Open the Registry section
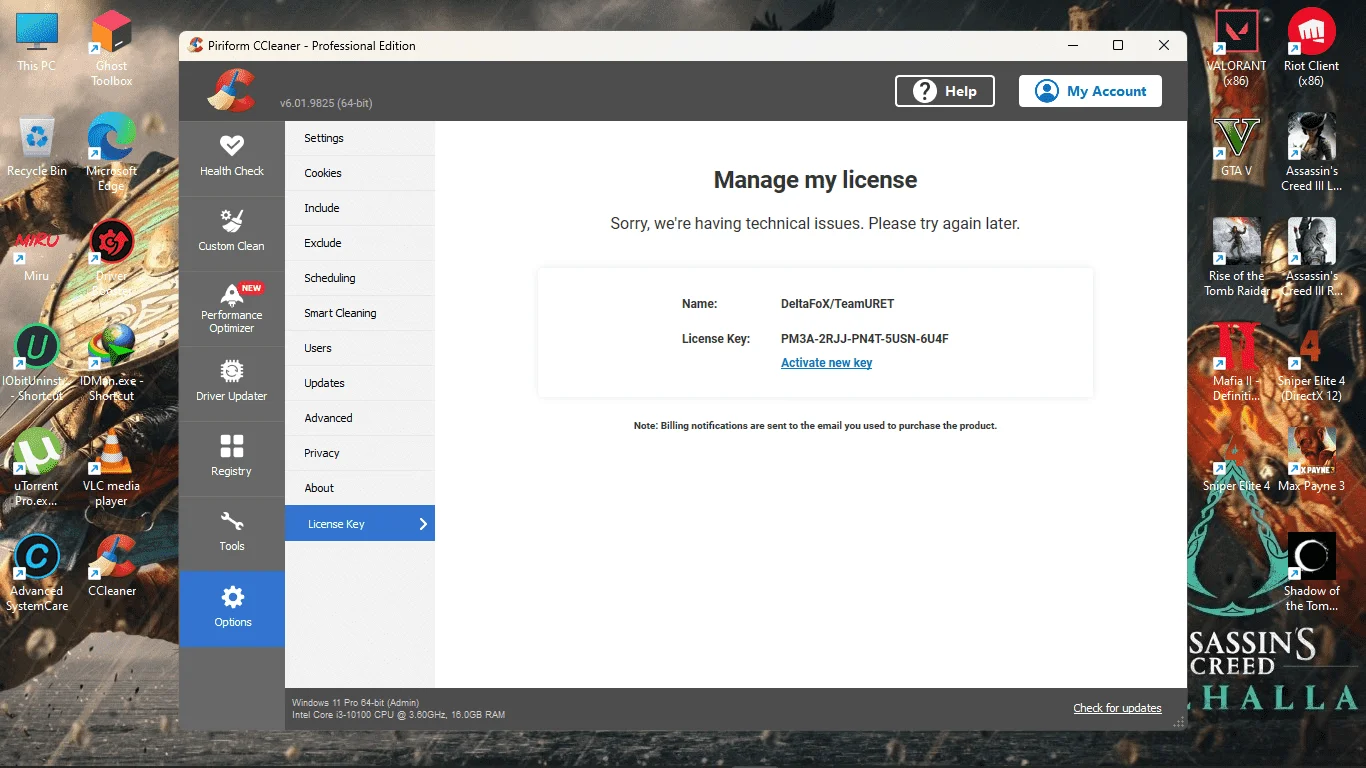 point(232,458)
